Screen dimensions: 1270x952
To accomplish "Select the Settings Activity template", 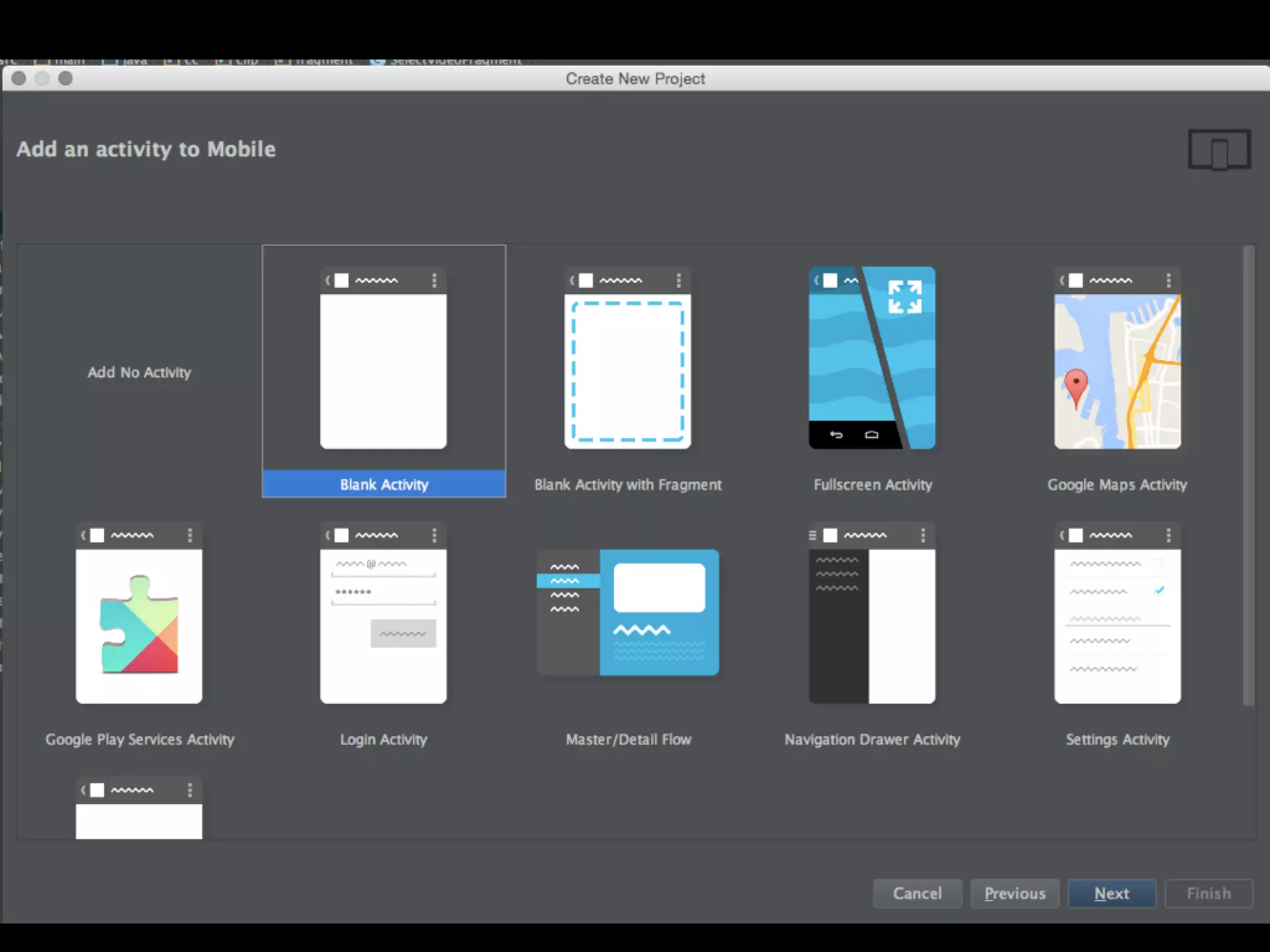I will 1117,614.
